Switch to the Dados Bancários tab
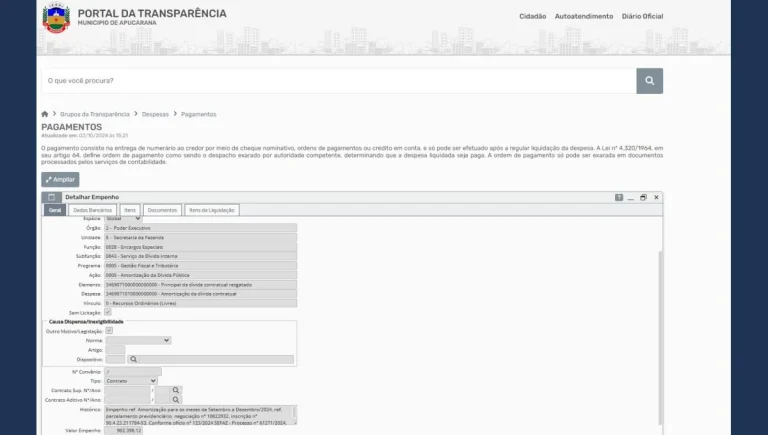The width and height of the screenshot is (768, 435). coord(93,210)
